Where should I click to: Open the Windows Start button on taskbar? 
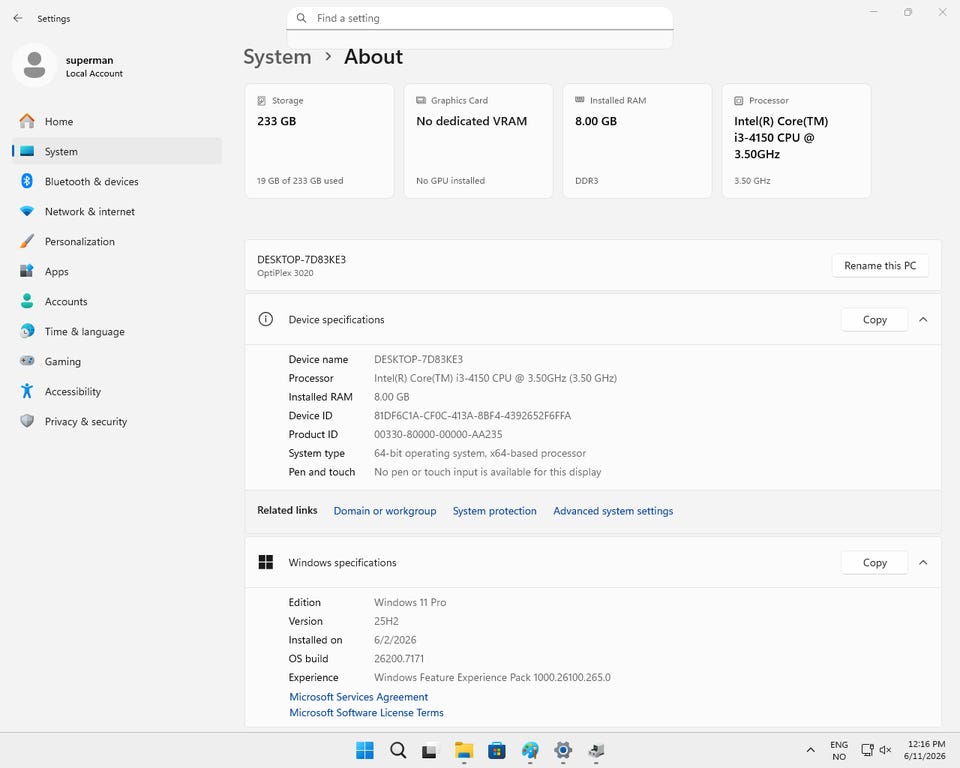365,750
